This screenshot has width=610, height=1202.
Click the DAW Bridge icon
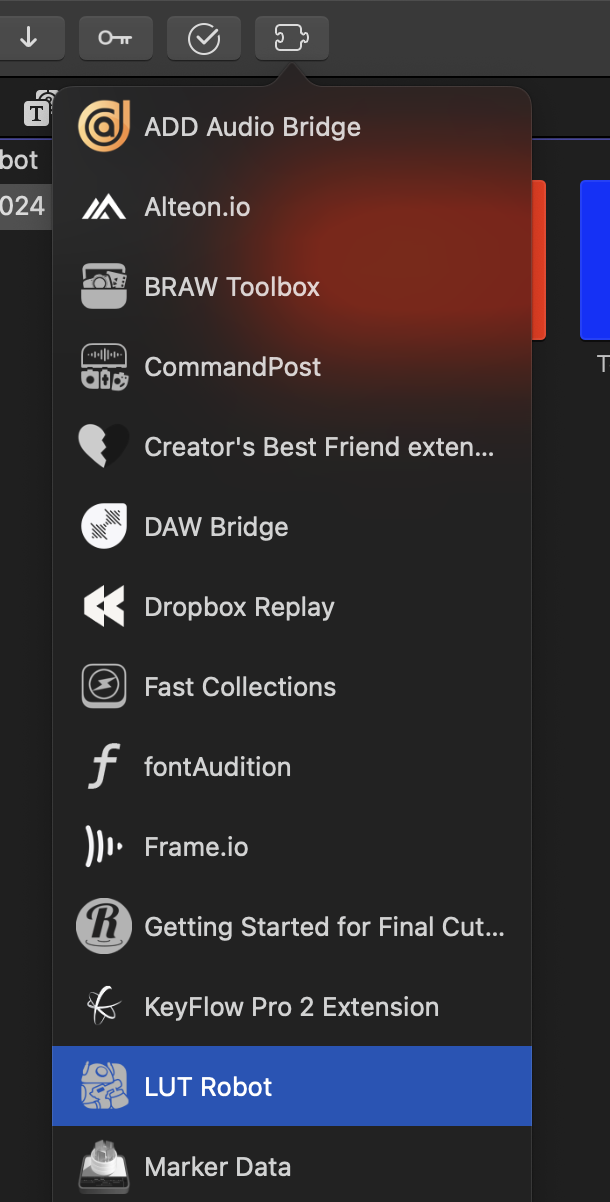pos(104,527)
